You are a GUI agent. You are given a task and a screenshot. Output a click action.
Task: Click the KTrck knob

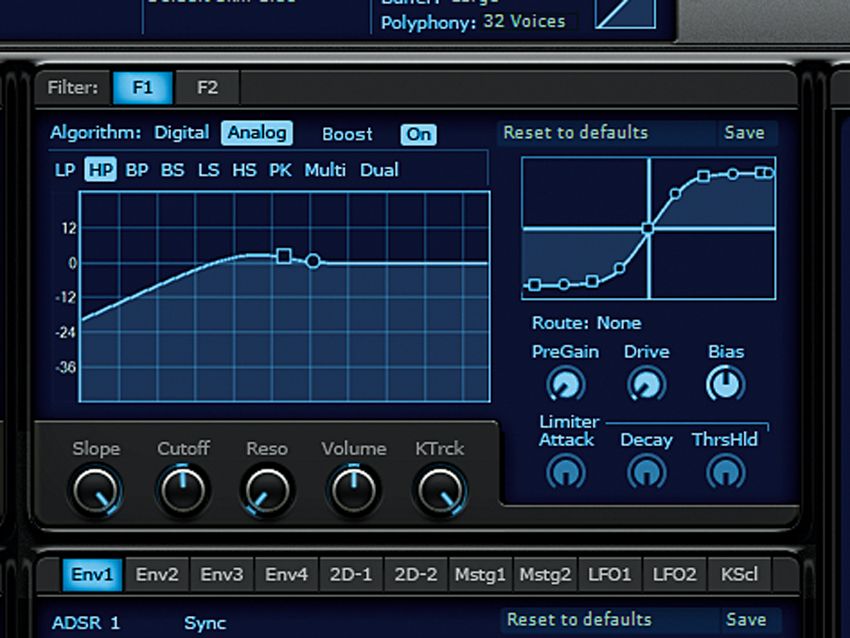[x=440, y=489]
